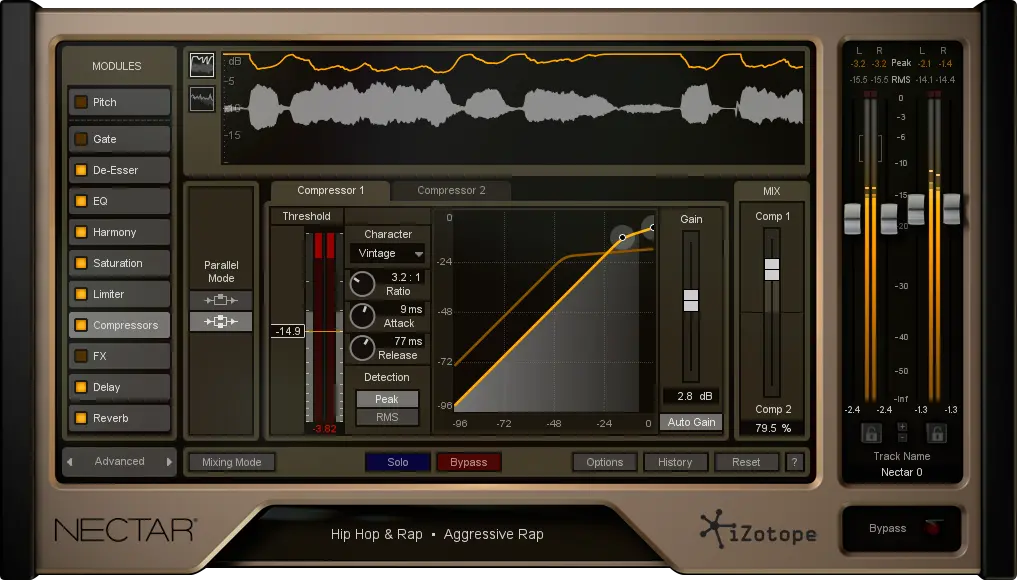Open the Limiter module
This screenshot has width=1017, height=580.
(x=119, y=294)
